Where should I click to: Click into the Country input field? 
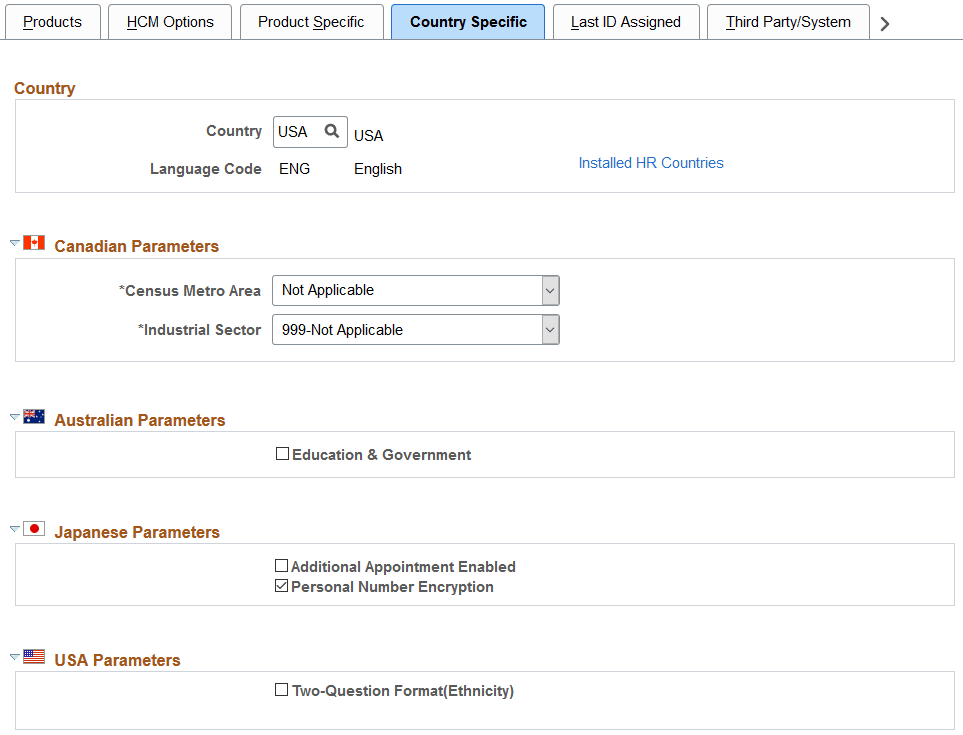[x=299, y=132]
